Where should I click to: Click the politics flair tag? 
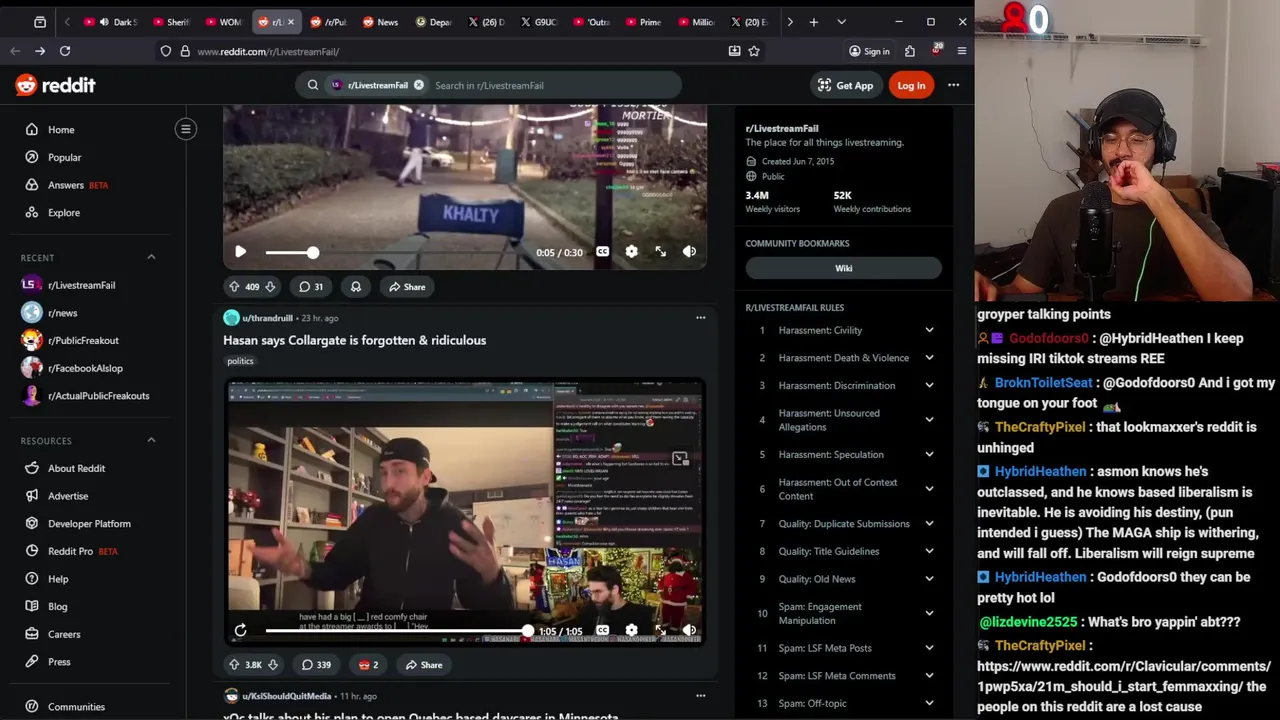point(240,361)
